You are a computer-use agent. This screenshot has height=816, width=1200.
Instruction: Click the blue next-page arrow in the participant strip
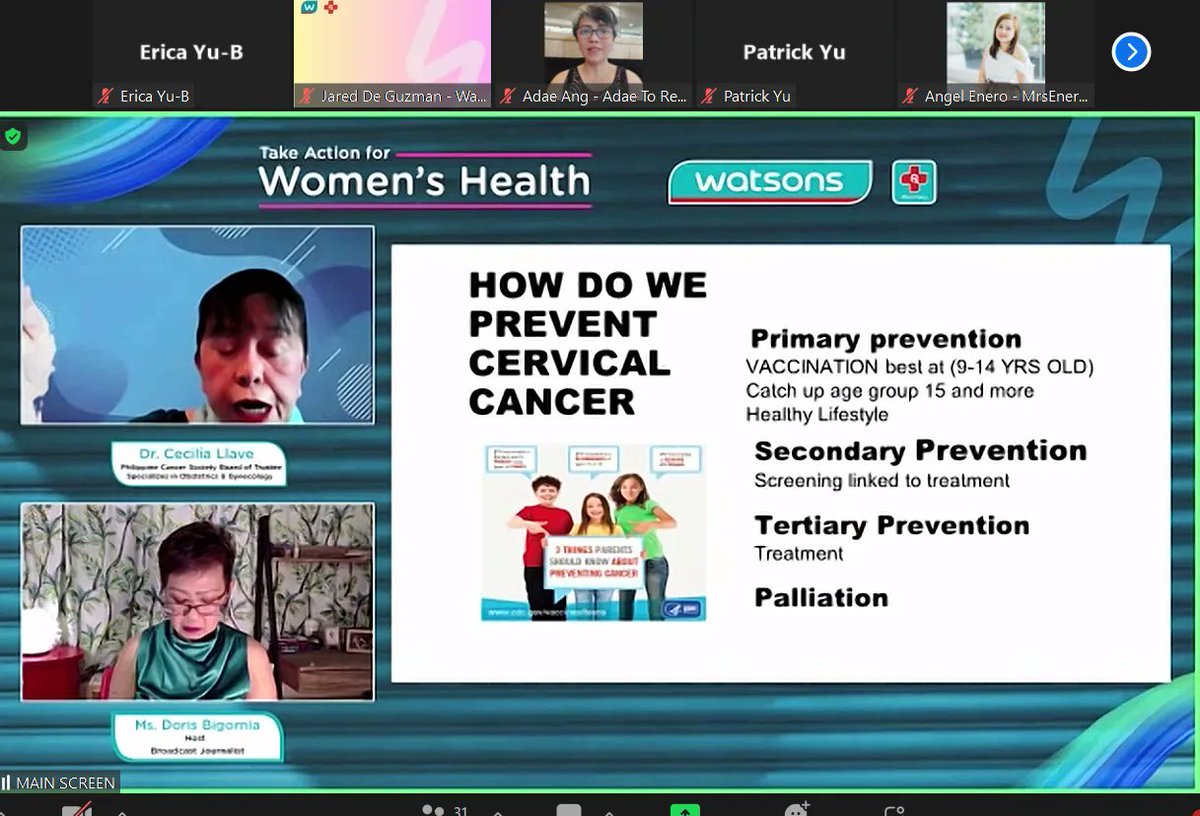[1131, 52]
